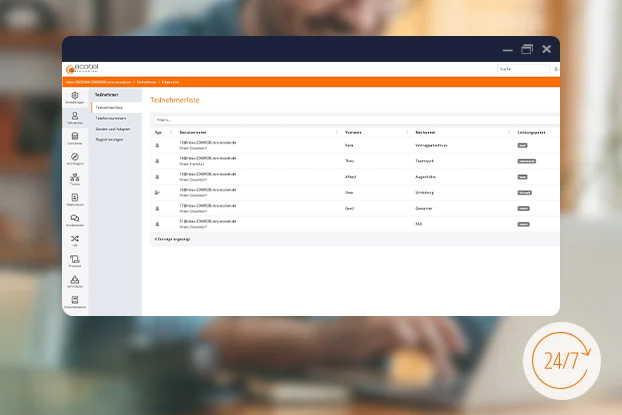
Task: Open the Geräte und Adapter submenu item
Action: 113,129
